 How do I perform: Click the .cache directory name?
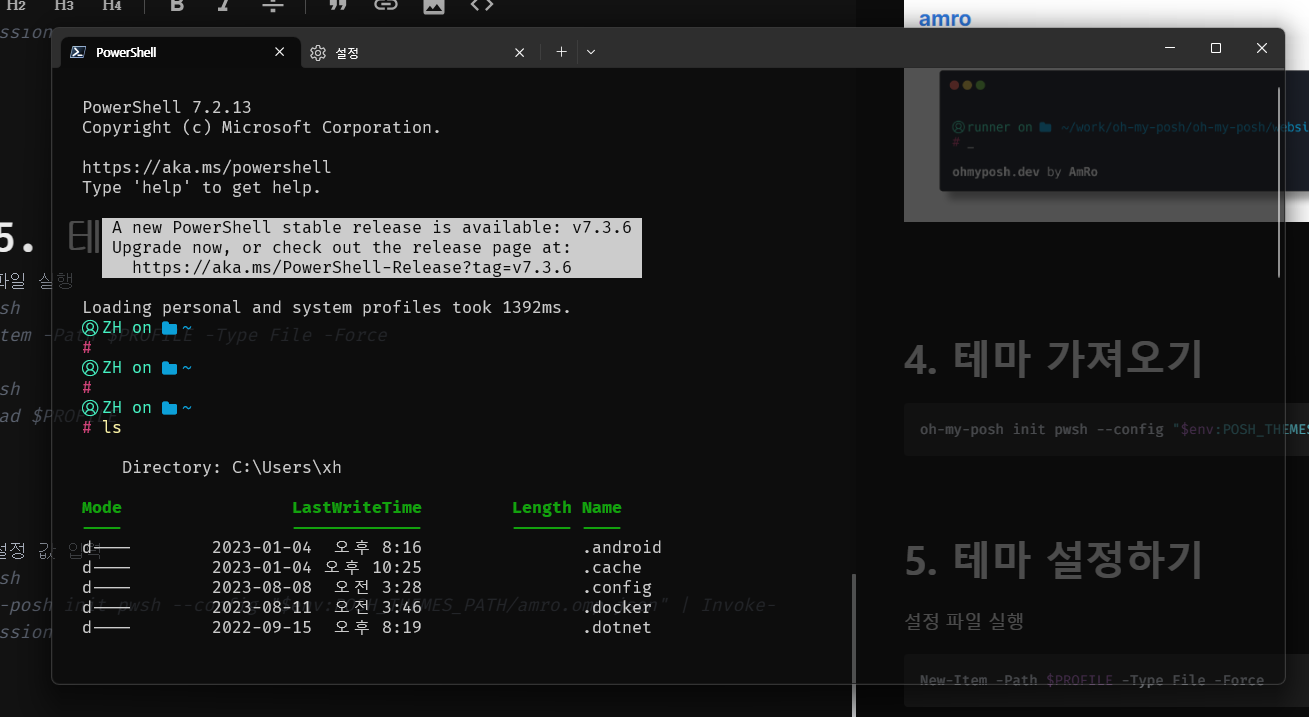coord(612,568)
